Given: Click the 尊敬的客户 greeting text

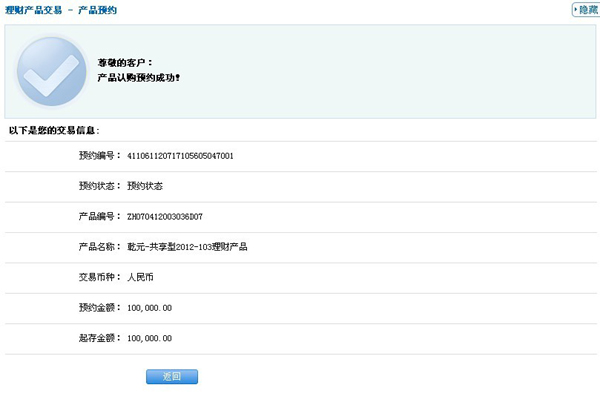Looking at the screenshot, I should point(125,62).
